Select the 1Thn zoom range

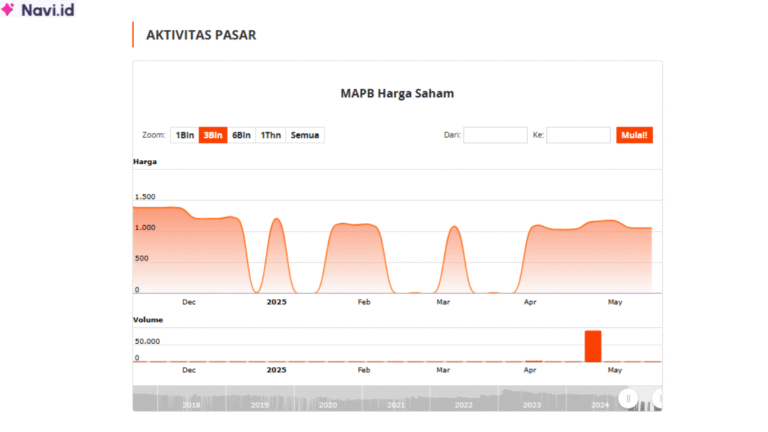click(x=271, y=135)
